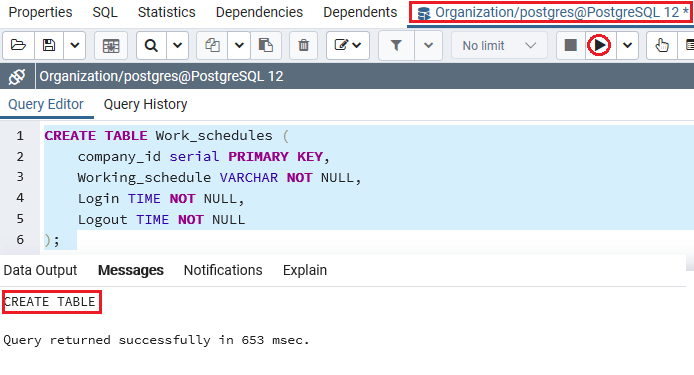This screenshot has width=694, height=375.
Task: Switch to Query History tab
Action: click(x=145, y=104)
